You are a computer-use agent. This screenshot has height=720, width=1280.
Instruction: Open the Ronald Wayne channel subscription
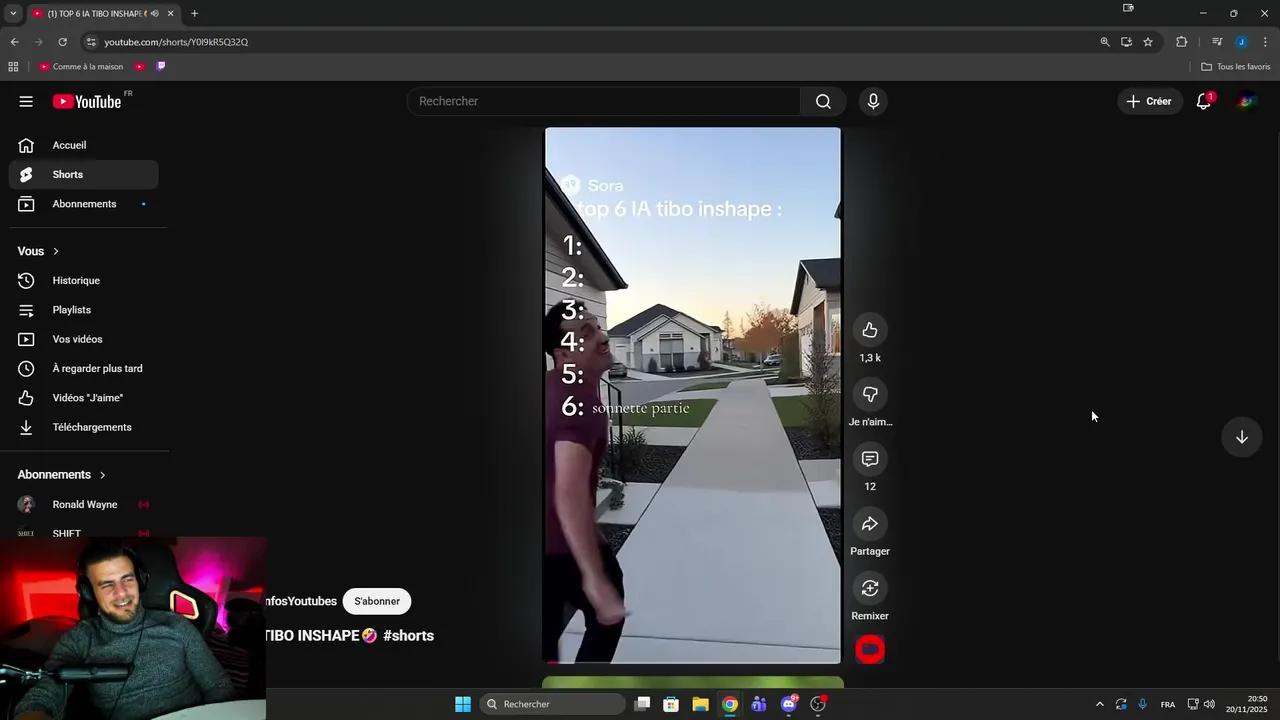84,505
